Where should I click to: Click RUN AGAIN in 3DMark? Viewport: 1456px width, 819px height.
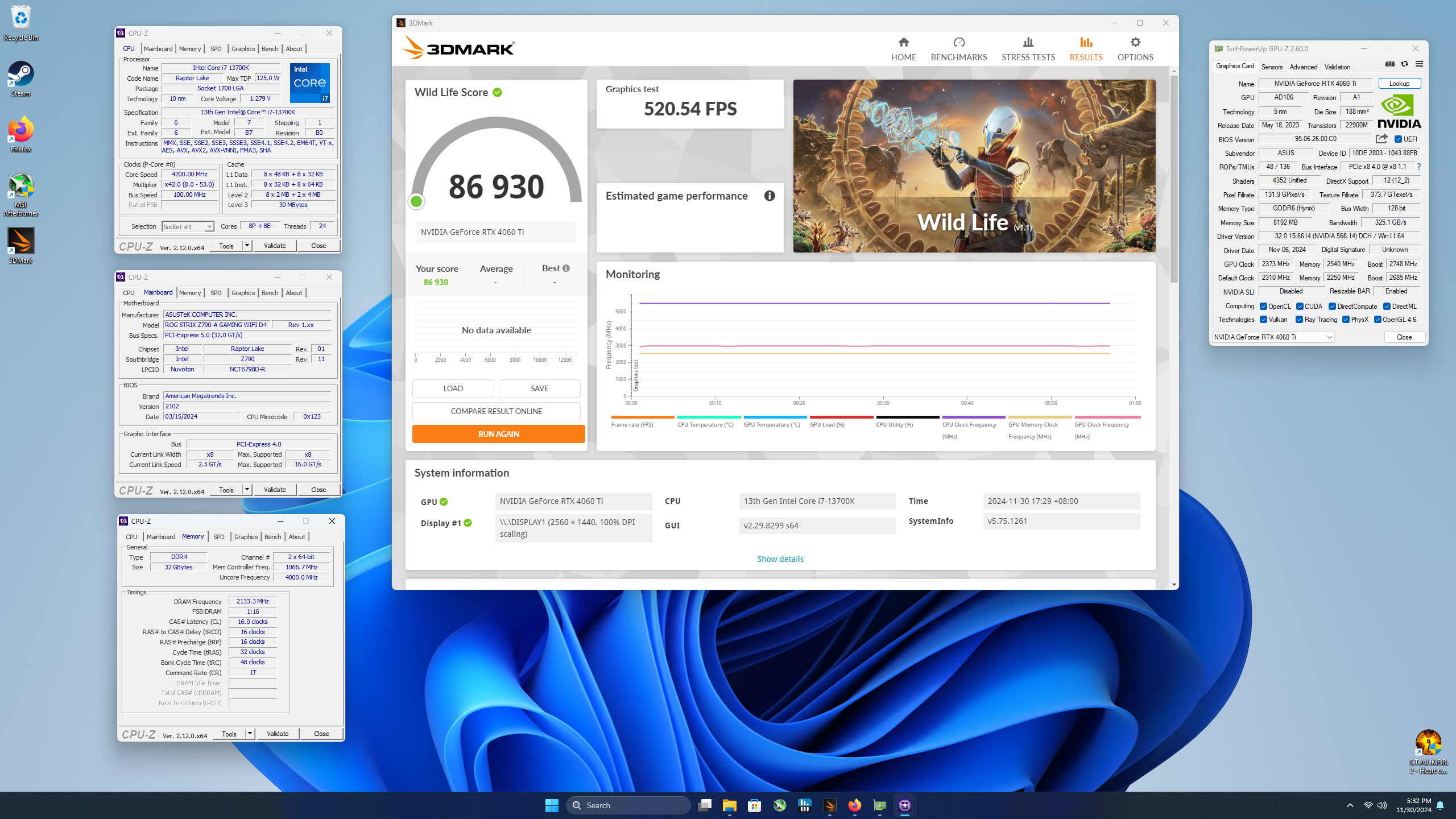(498, 434)
